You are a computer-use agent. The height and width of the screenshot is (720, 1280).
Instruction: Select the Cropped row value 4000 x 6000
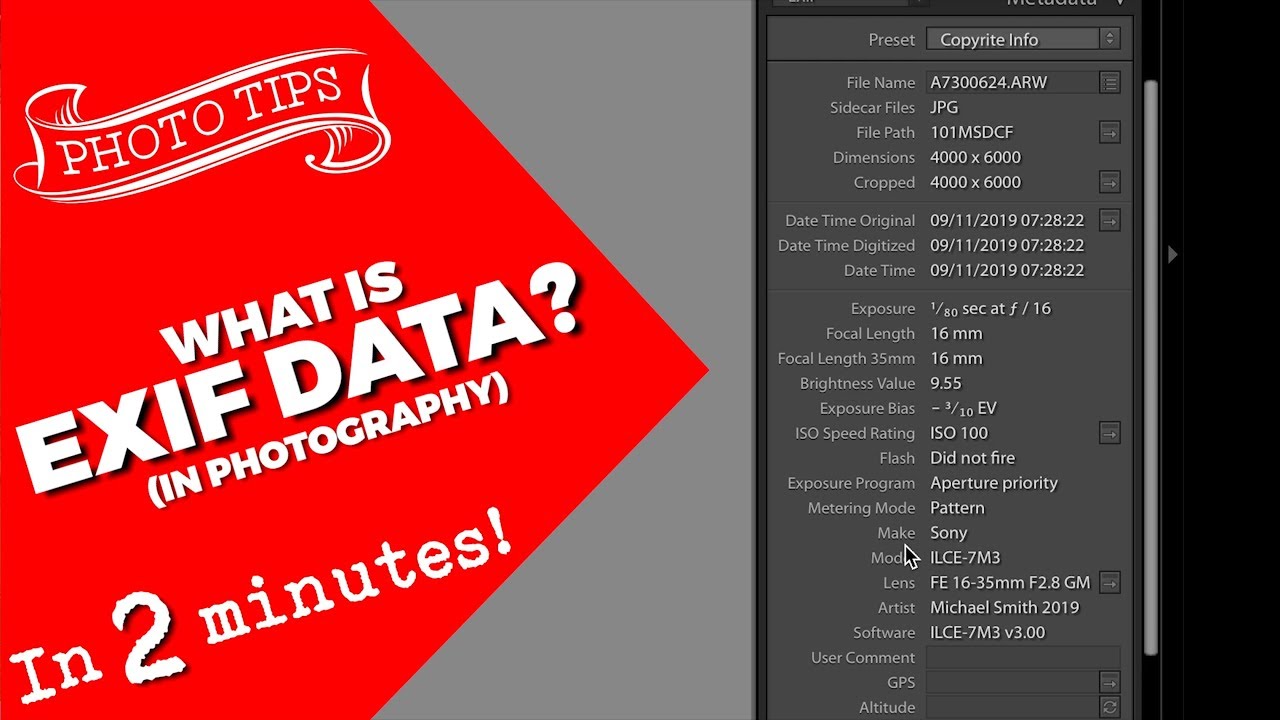click(x=975, y=182)
